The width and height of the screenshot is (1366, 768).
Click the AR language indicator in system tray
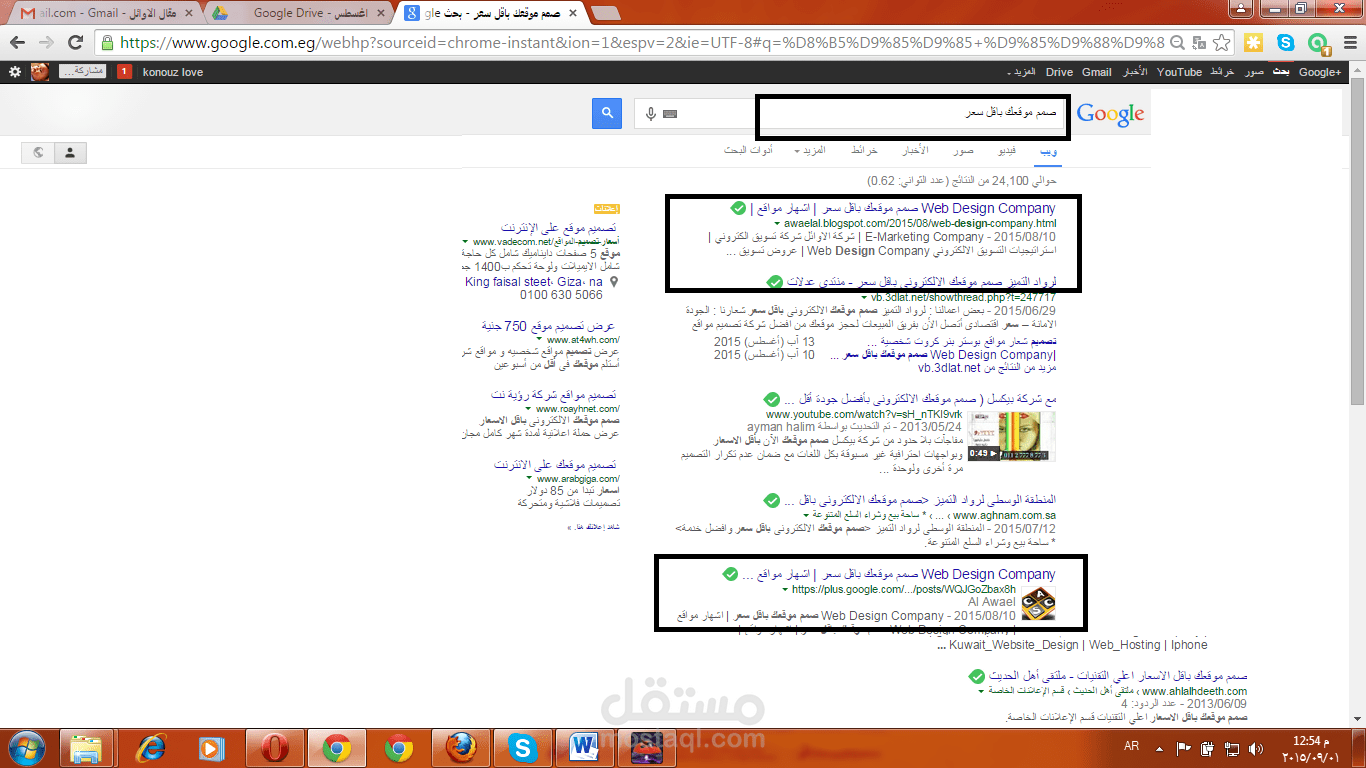[x=1132, y=747]
